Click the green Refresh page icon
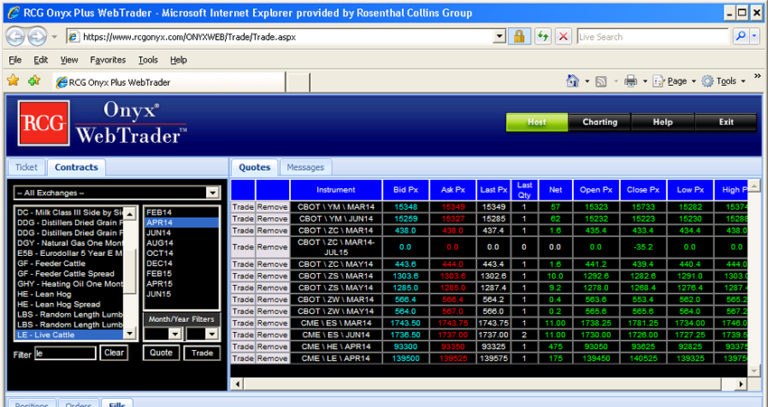 click(542, 36)
